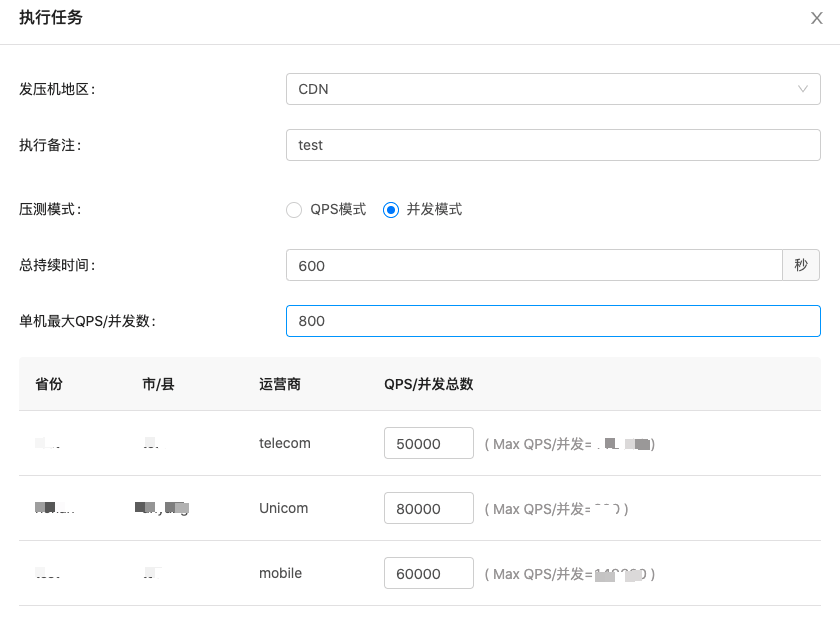Click the 省份 column header
840x617 pixels.
tap(49, 384)
